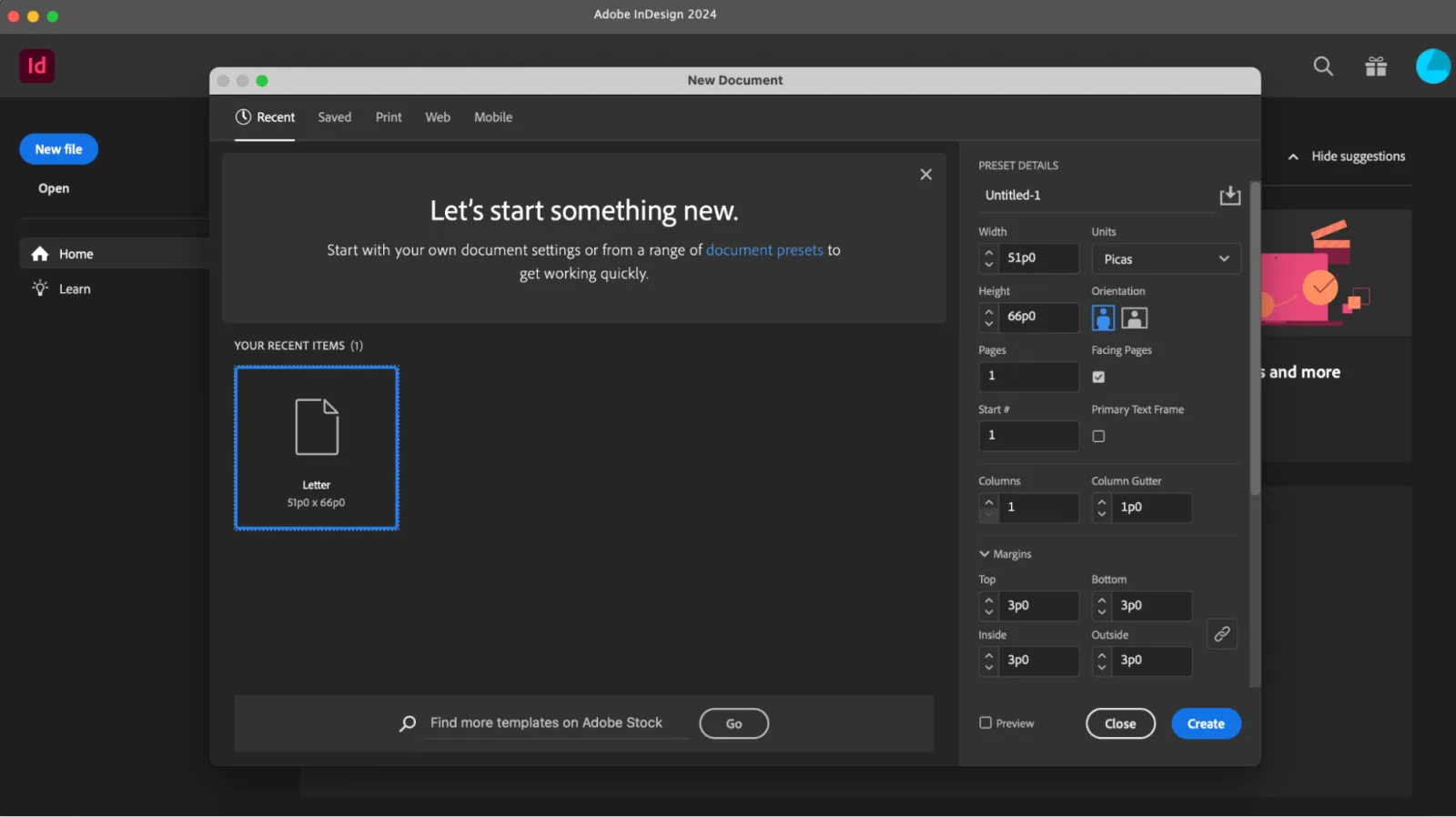Click the search magnifier icon in header
The width and height of the screenshot is (1456, 817).
point(1323,66)
